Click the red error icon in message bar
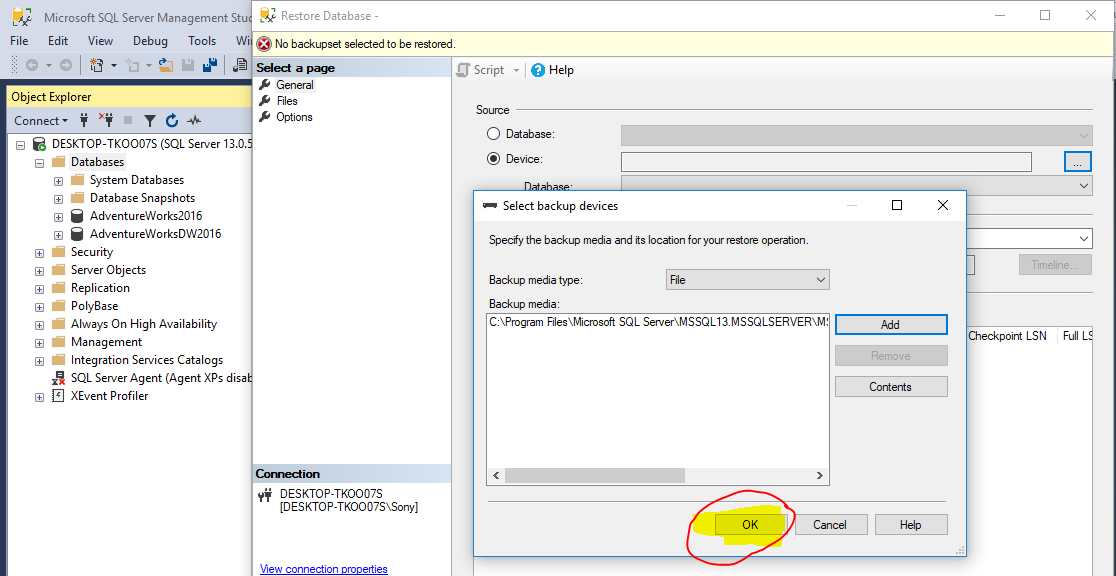1116x576 pixels. click(x=264, y=43)
